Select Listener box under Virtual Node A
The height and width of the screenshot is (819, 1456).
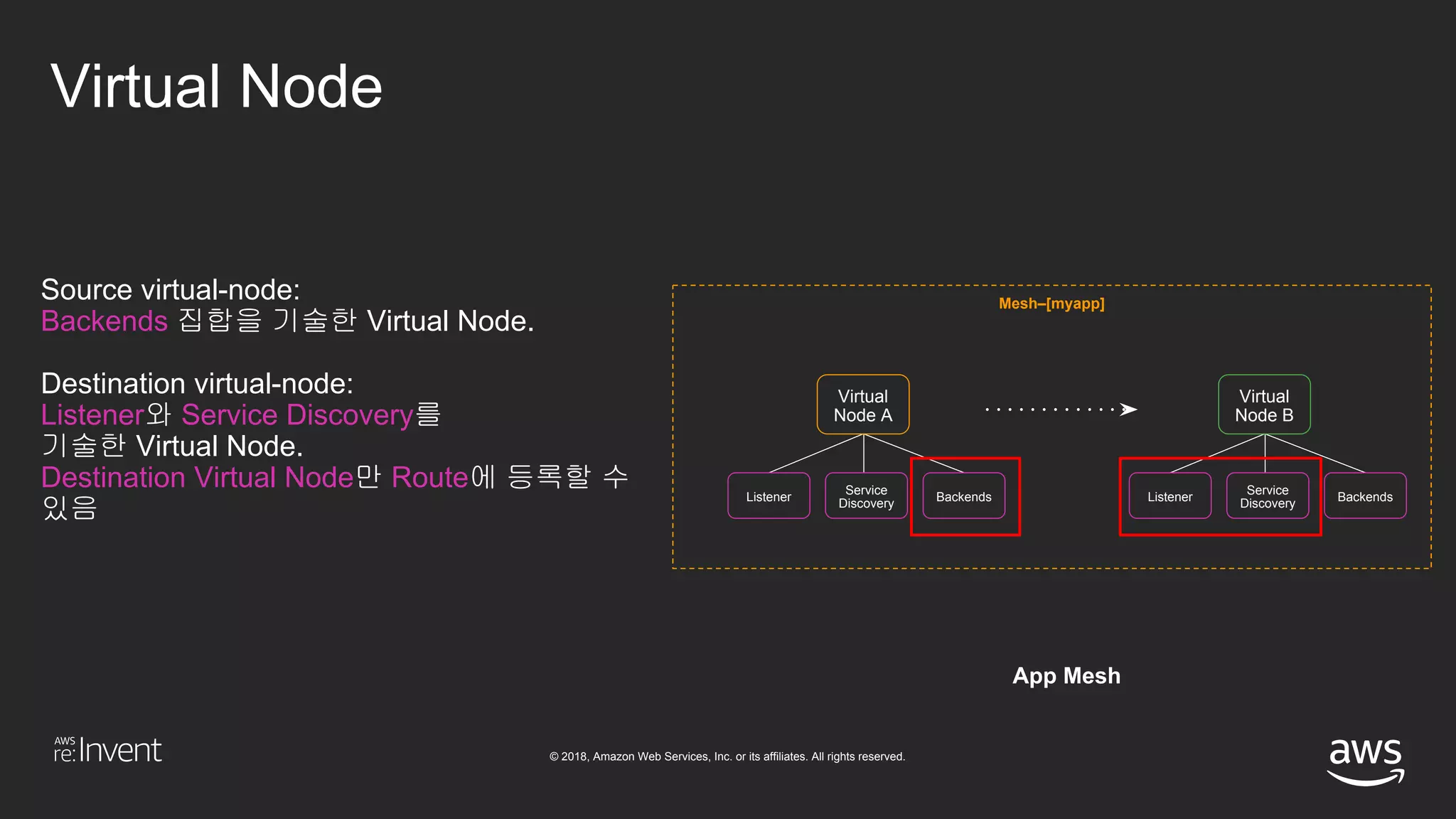(769, 496)
